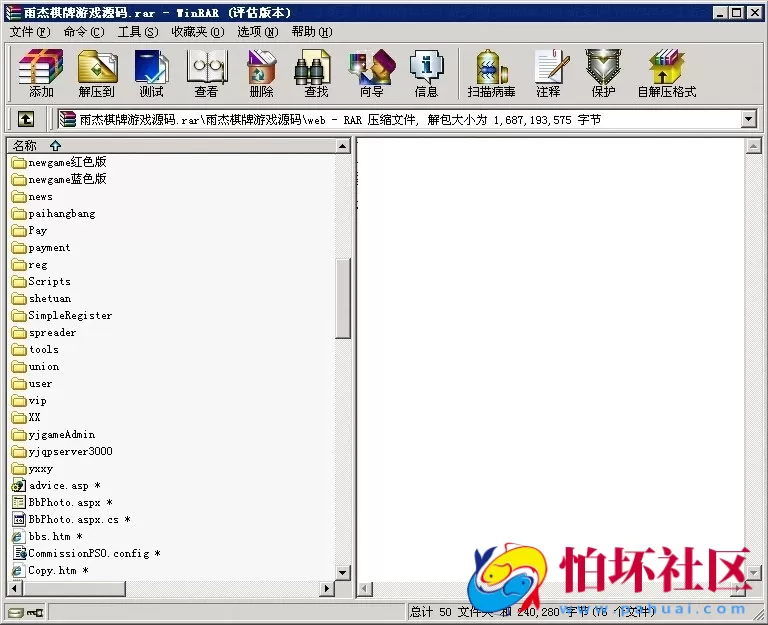768x625 pixels.
Task: Go up one folder level button
Action: click(26, 119)
